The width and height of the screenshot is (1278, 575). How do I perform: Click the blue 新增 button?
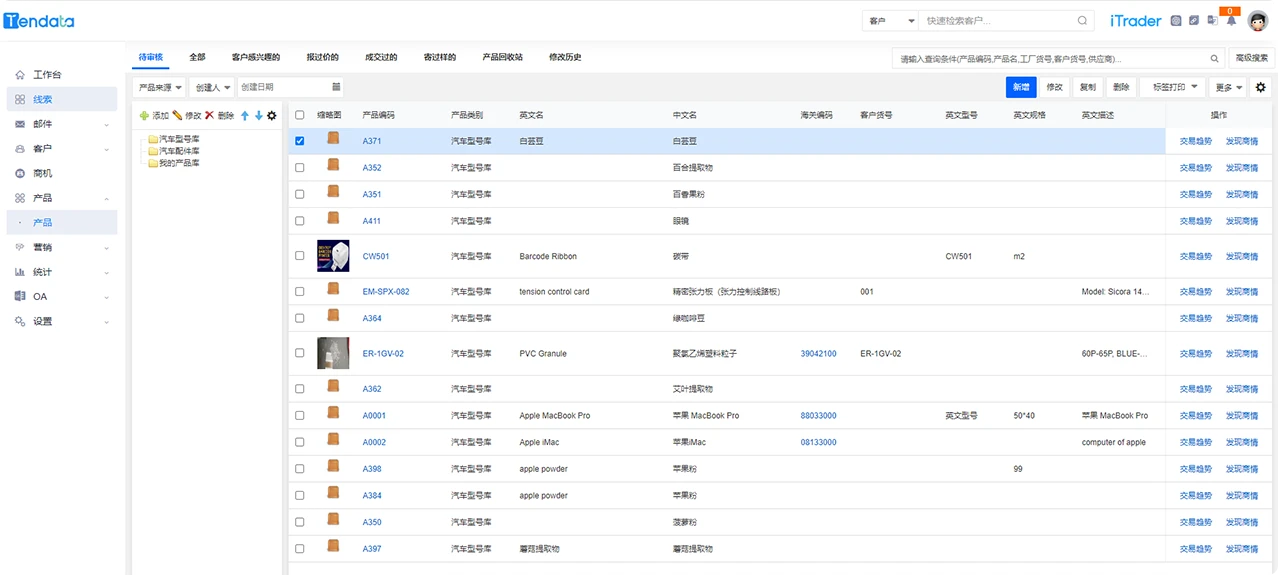coord(1021,88)
